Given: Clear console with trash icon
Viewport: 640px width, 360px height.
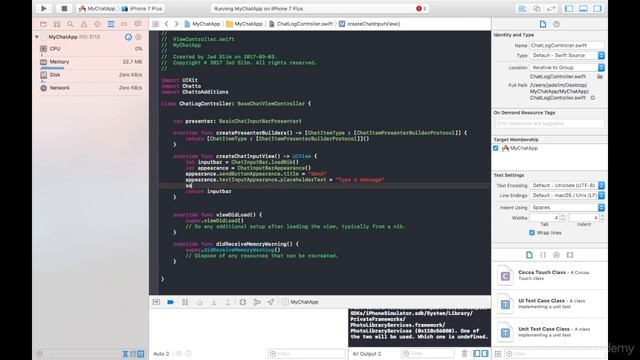Looking at the screenshot, I should click(x=464, y=354).
